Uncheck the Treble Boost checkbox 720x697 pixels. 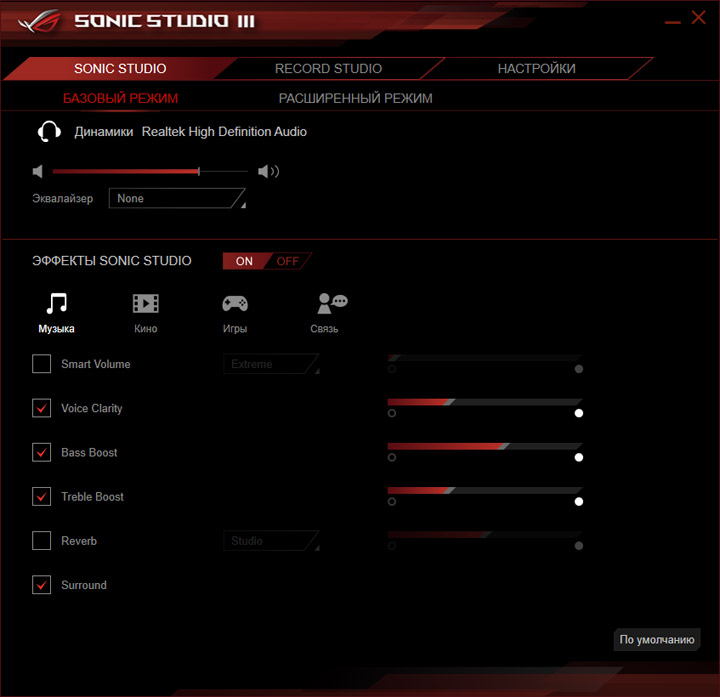[x=41, y=496]
